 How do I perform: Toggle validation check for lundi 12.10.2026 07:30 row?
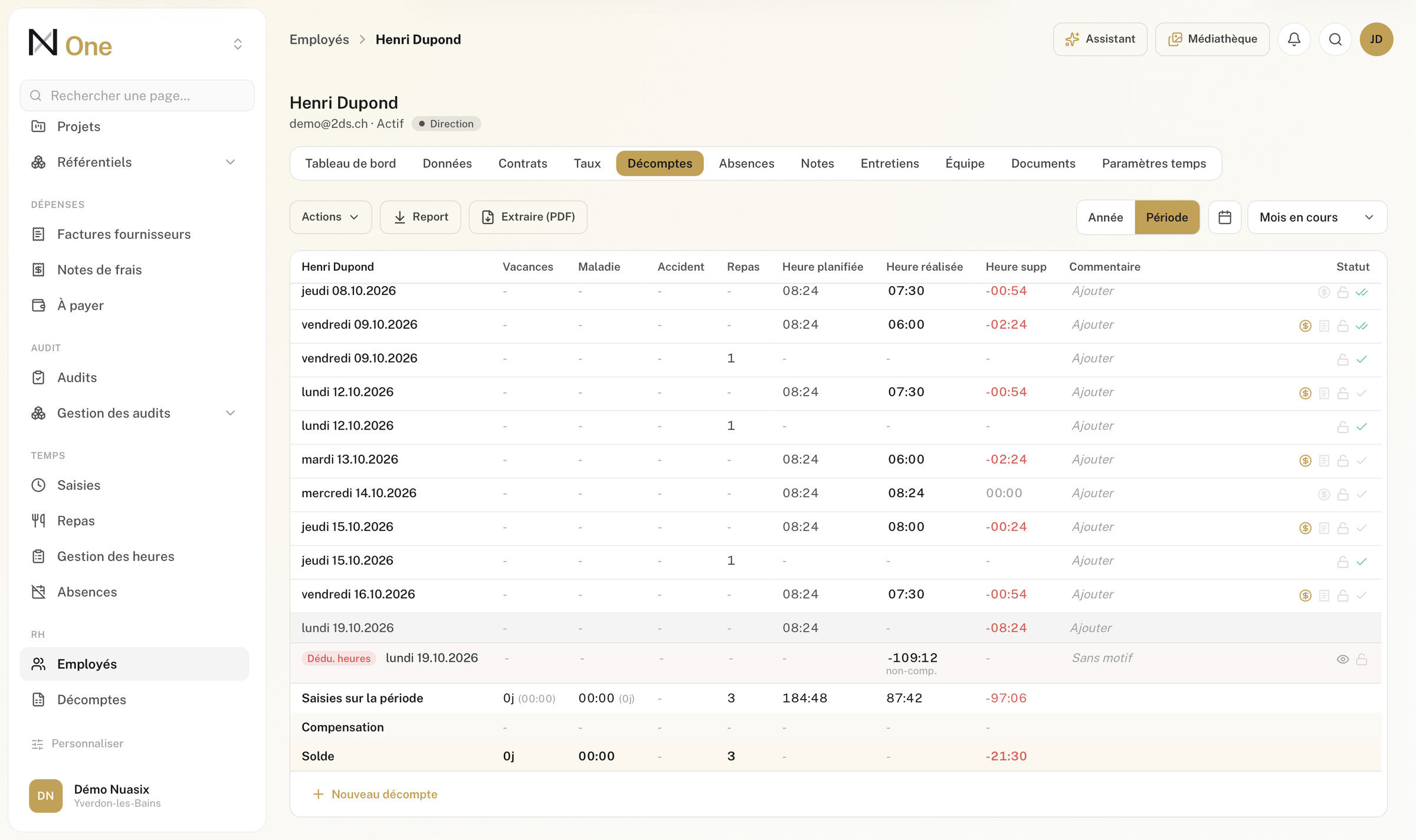tap(1362, 393)
